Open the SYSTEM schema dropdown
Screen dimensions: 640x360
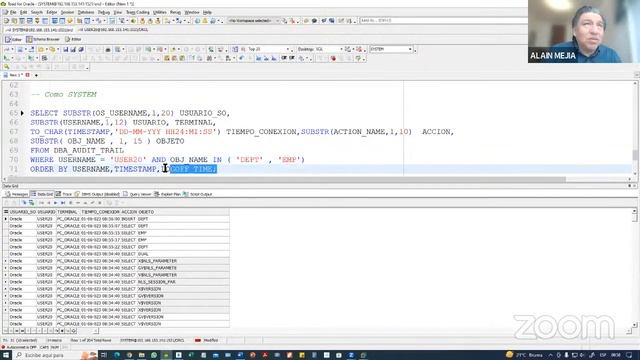[391, 49]
